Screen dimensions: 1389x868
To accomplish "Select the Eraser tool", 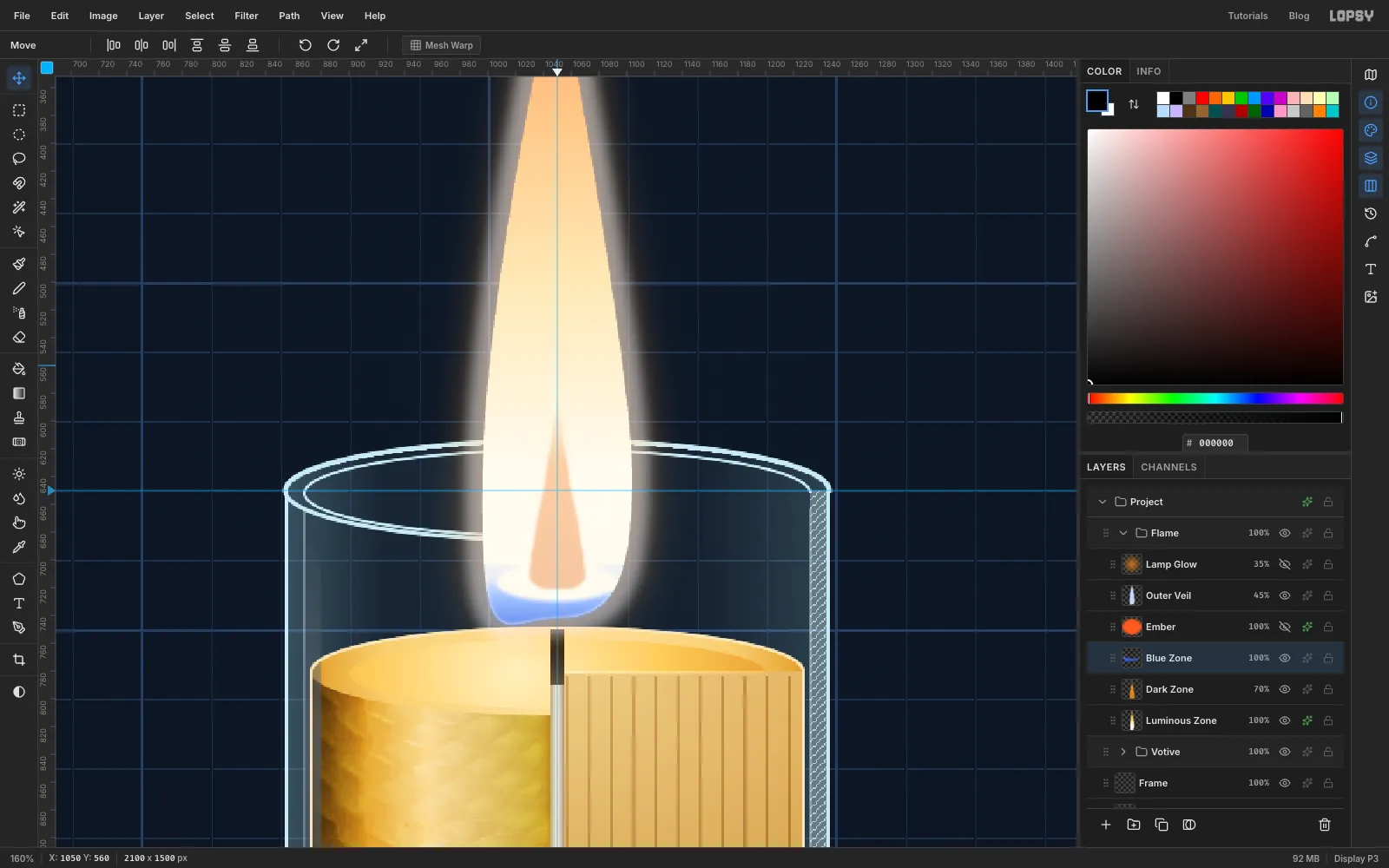I will coord(19,337).
